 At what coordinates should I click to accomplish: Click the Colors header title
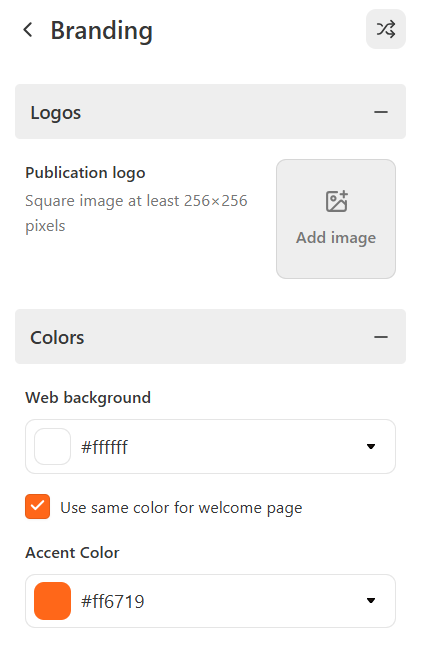[x=57, y=338]
